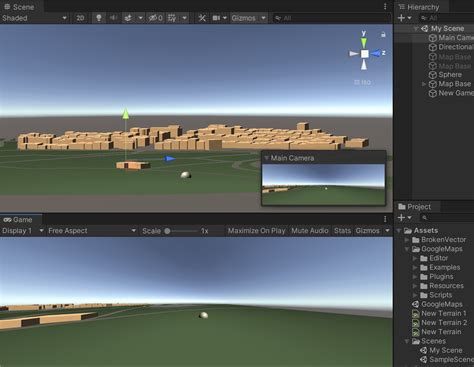Viewport: 474px width, 367px height.
Task: Open the grid settings dropdown arrow
Action: click(184, 18)
